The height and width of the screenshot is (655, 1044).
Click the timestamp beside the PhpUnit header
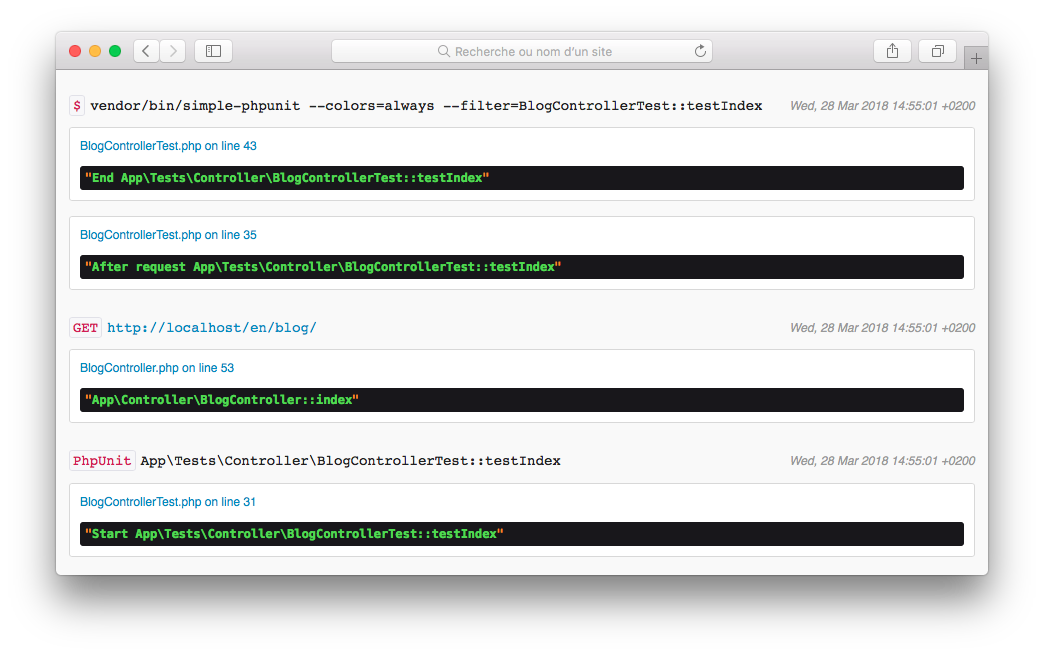882,461
